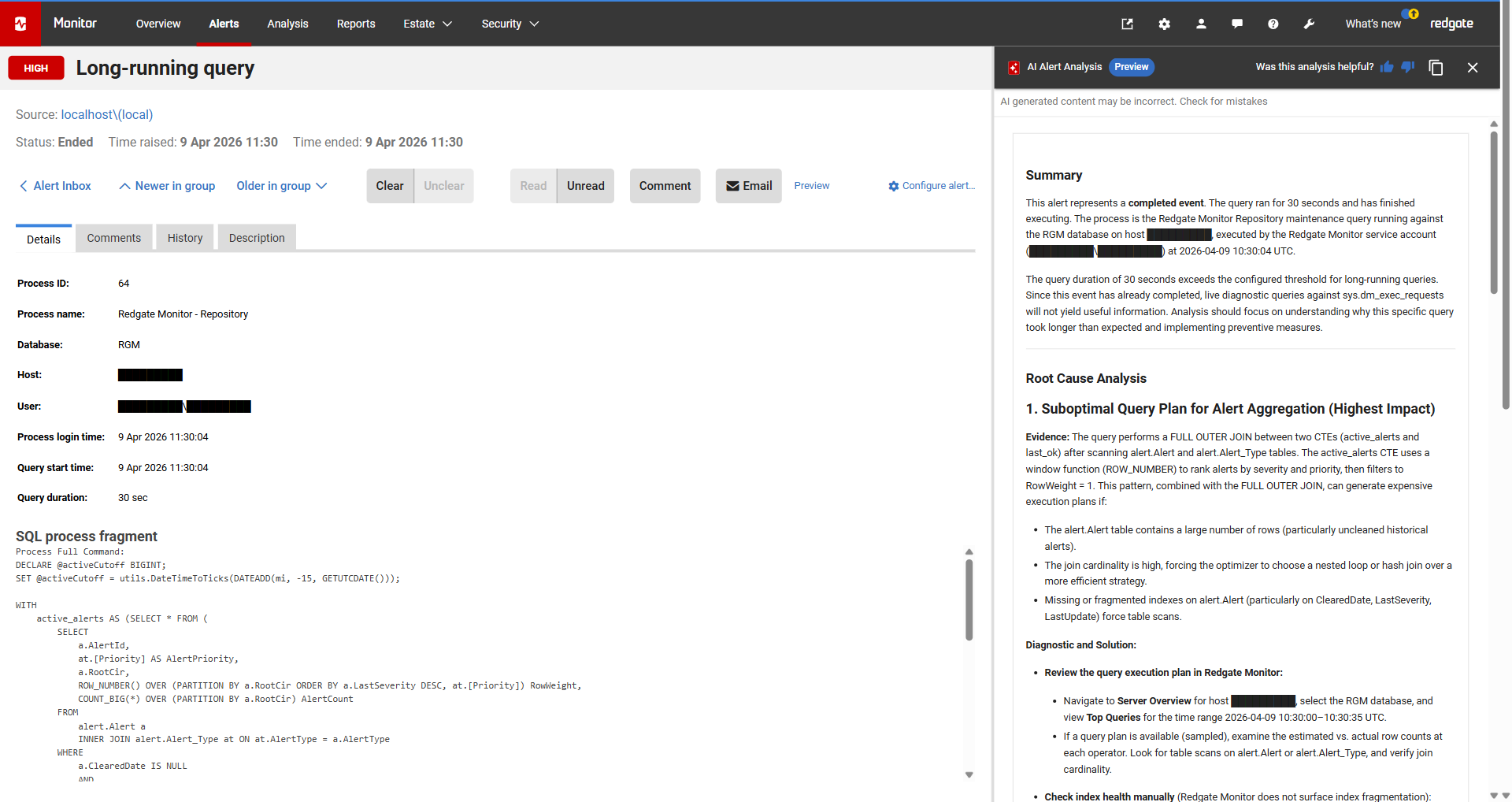Open the Analysis menu item
The image size is (1512, 802).
[x=287, y=24]
